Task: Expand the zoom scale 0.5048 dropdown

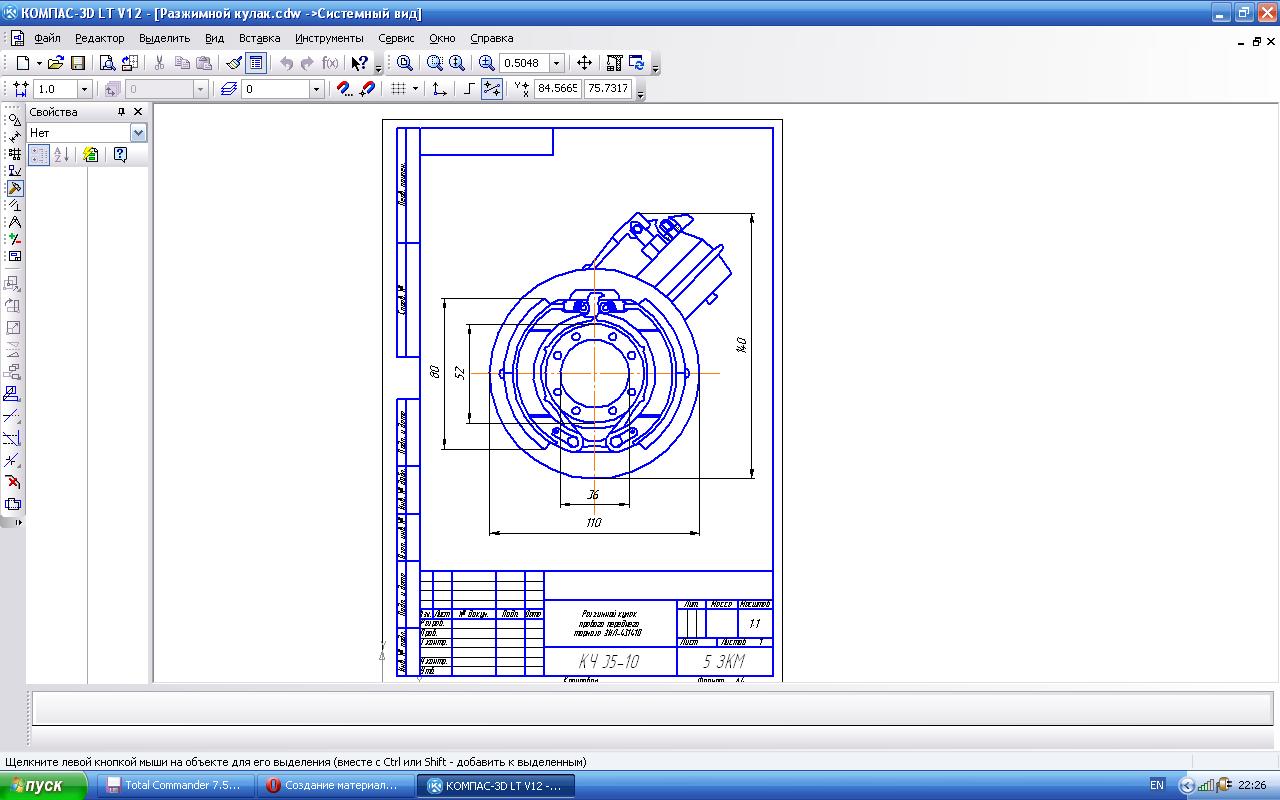Action: tap(557, 63)
